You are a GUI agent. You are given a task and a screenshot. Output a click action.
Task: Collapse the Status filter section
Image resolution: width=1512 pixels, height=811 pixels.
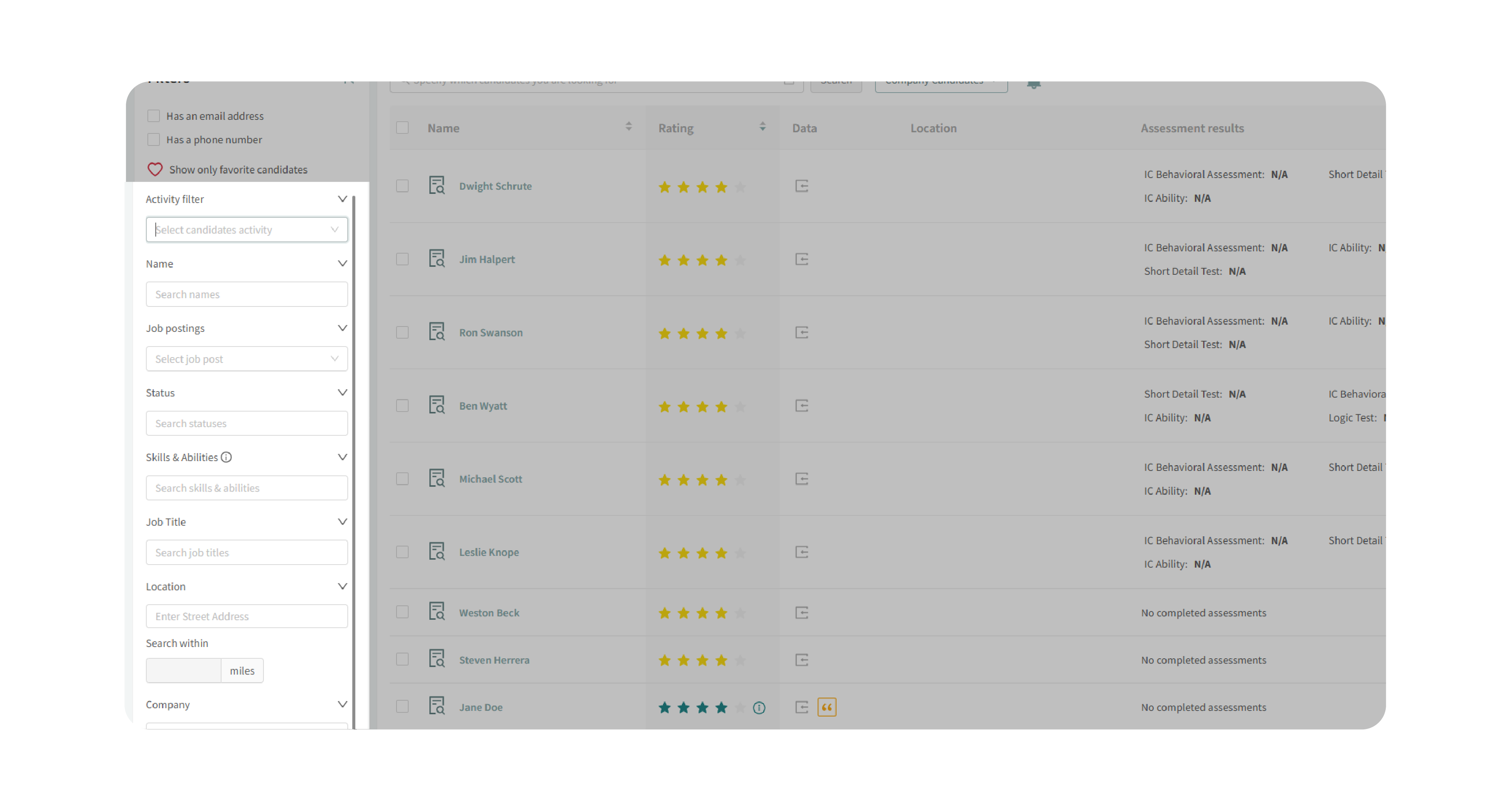[342, 393]
